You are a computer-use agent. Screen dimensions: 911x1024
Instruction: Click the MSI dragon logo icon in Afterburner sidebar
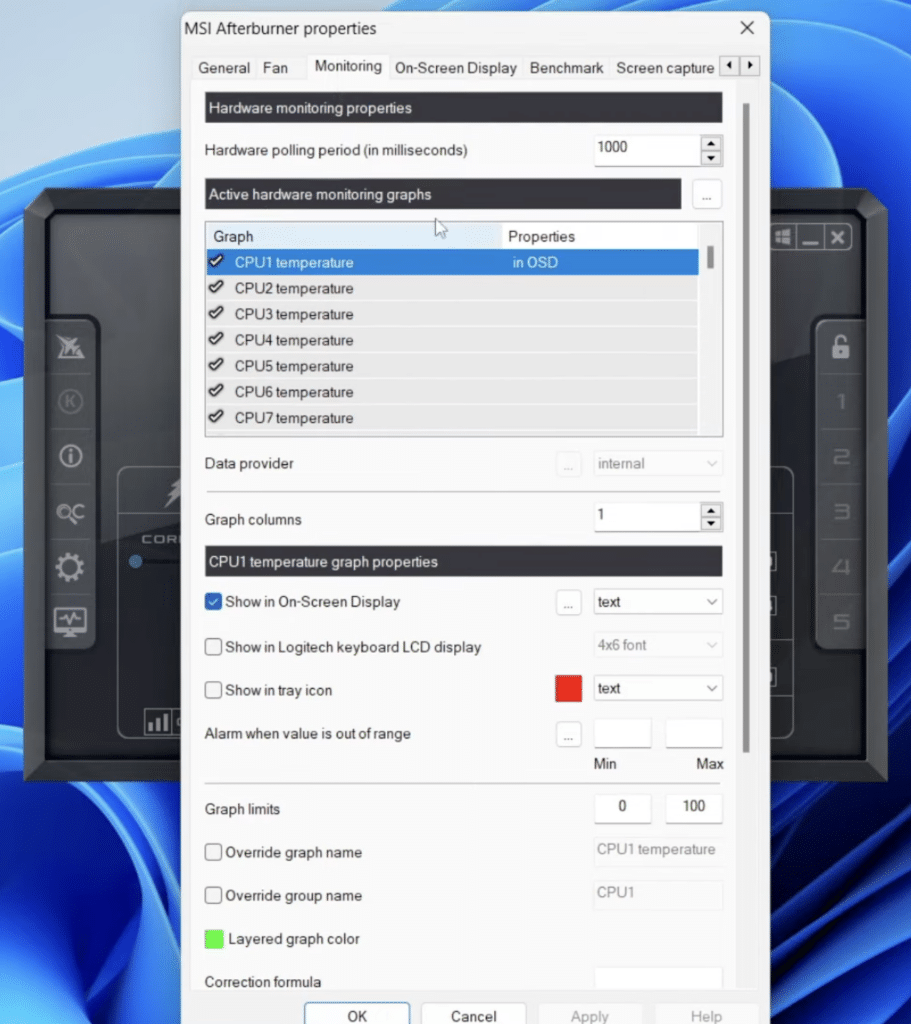point(70,347)
